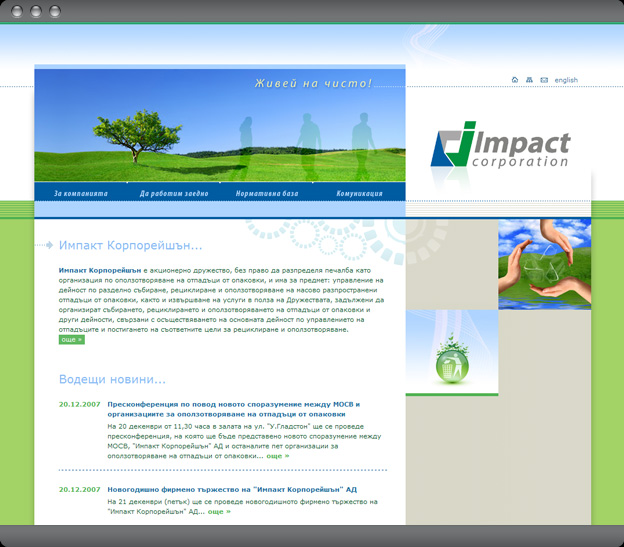
Task: Switch language via the english link
Action: [566, 80]
